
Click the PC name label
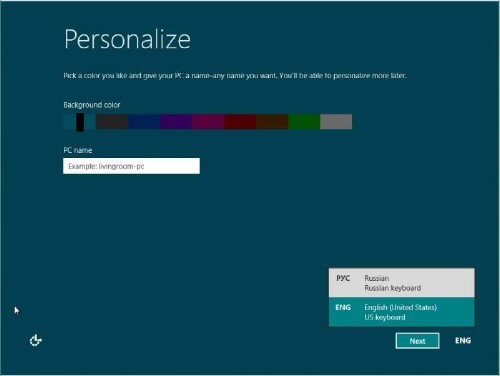(78, 150)
